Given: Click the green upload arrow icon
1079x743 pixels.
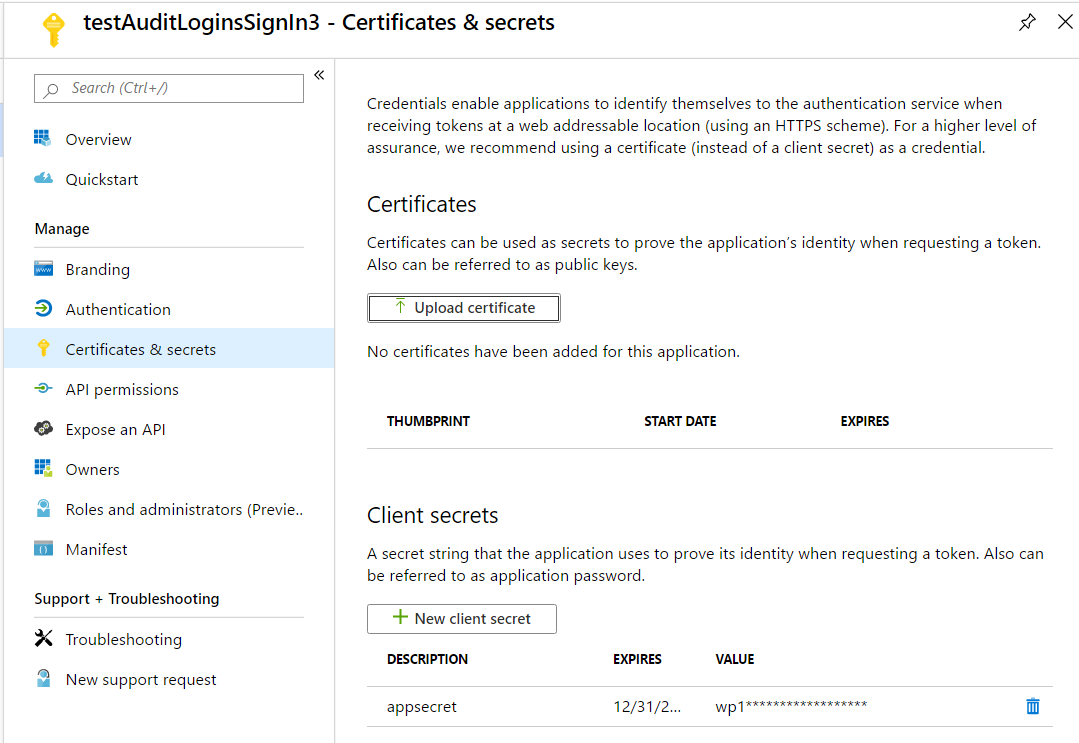Looking at the screenshot, I should click(x=400, y=306).
